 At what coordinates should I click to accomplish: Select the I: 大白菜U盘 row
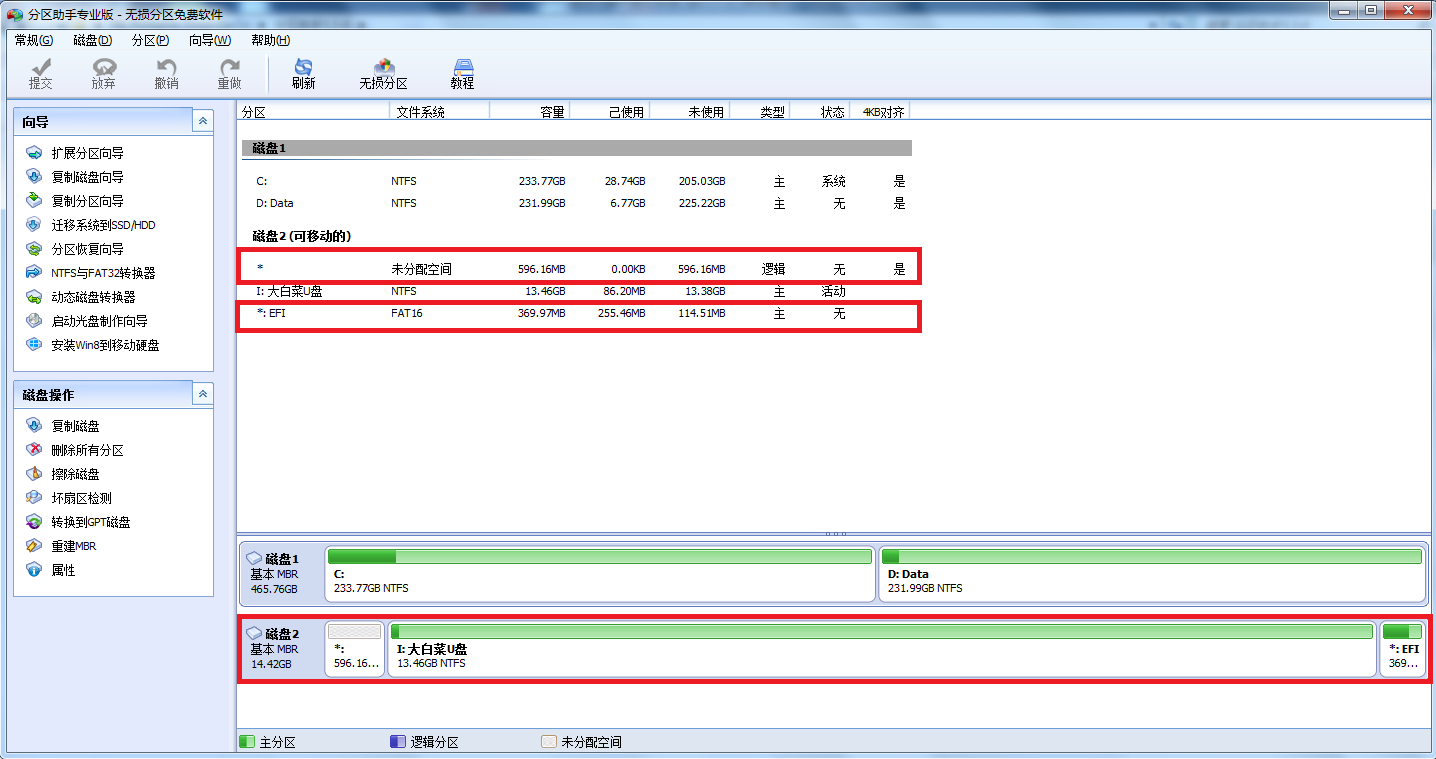point(575,291)
